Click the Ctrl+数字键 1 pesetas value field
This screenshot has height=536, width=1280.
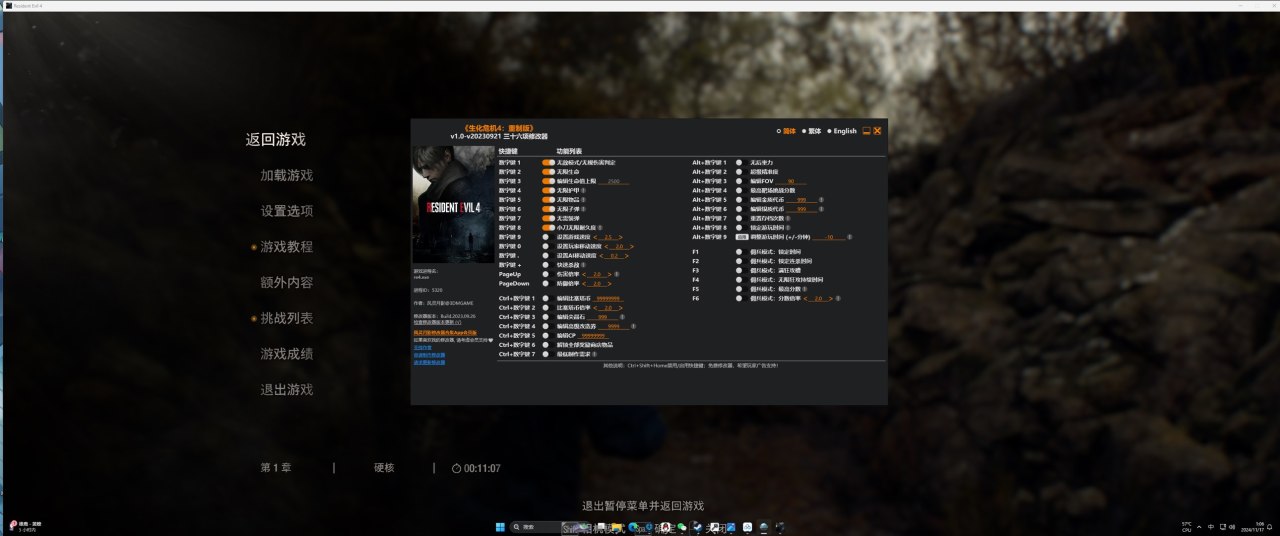(x=608, y=298)
